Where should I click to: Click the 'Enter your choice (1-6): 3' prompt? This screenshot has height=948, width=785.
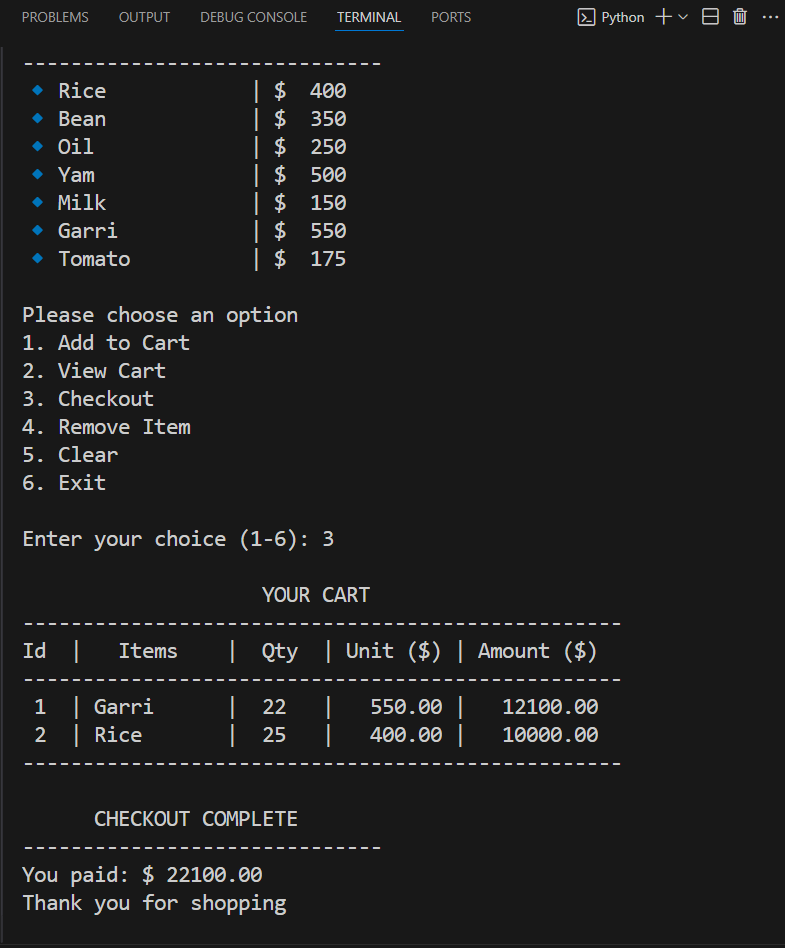point(178,539)
